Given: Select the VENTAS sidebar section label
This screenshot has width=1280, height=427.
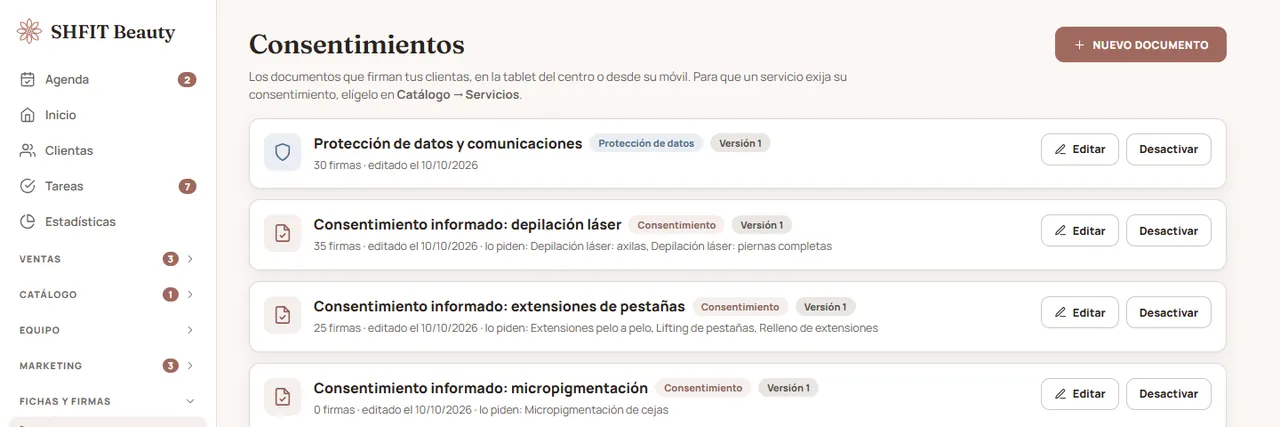Looking at the screenshot, I should pos(40,259).
